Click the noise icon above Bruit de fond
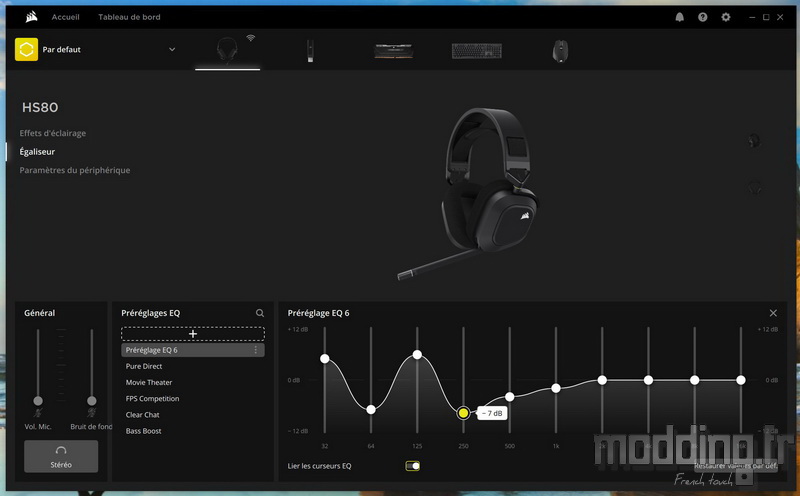This screenshot has height=496, width=800. [91, 413]
